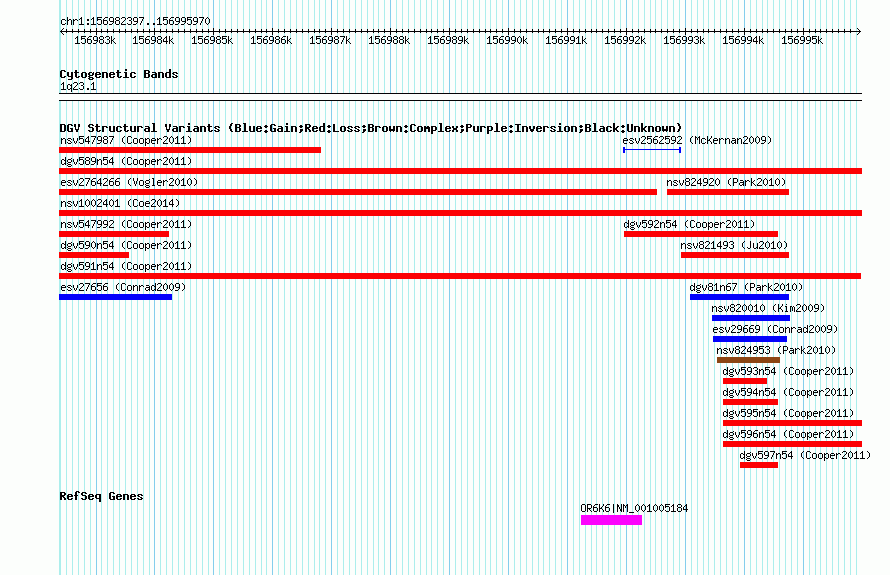Open the esv27656 (Conrad2009) label

click(123, 287)
